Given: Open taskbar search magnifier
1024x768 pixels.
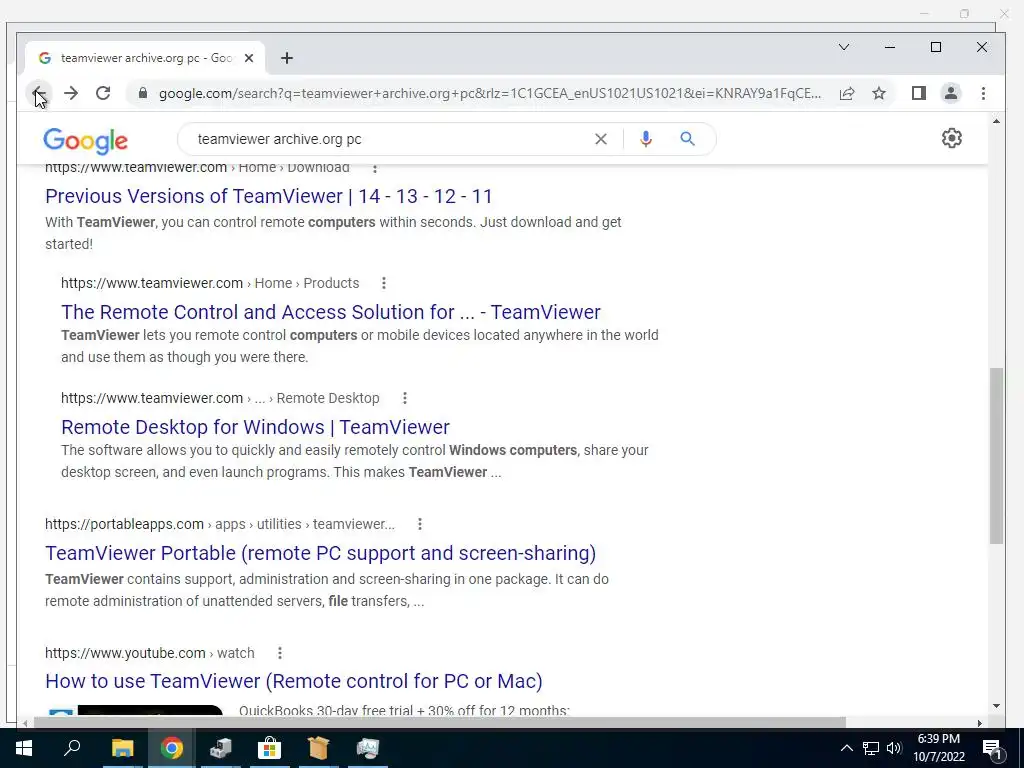Looking at the screenshot, I should 72,748.
